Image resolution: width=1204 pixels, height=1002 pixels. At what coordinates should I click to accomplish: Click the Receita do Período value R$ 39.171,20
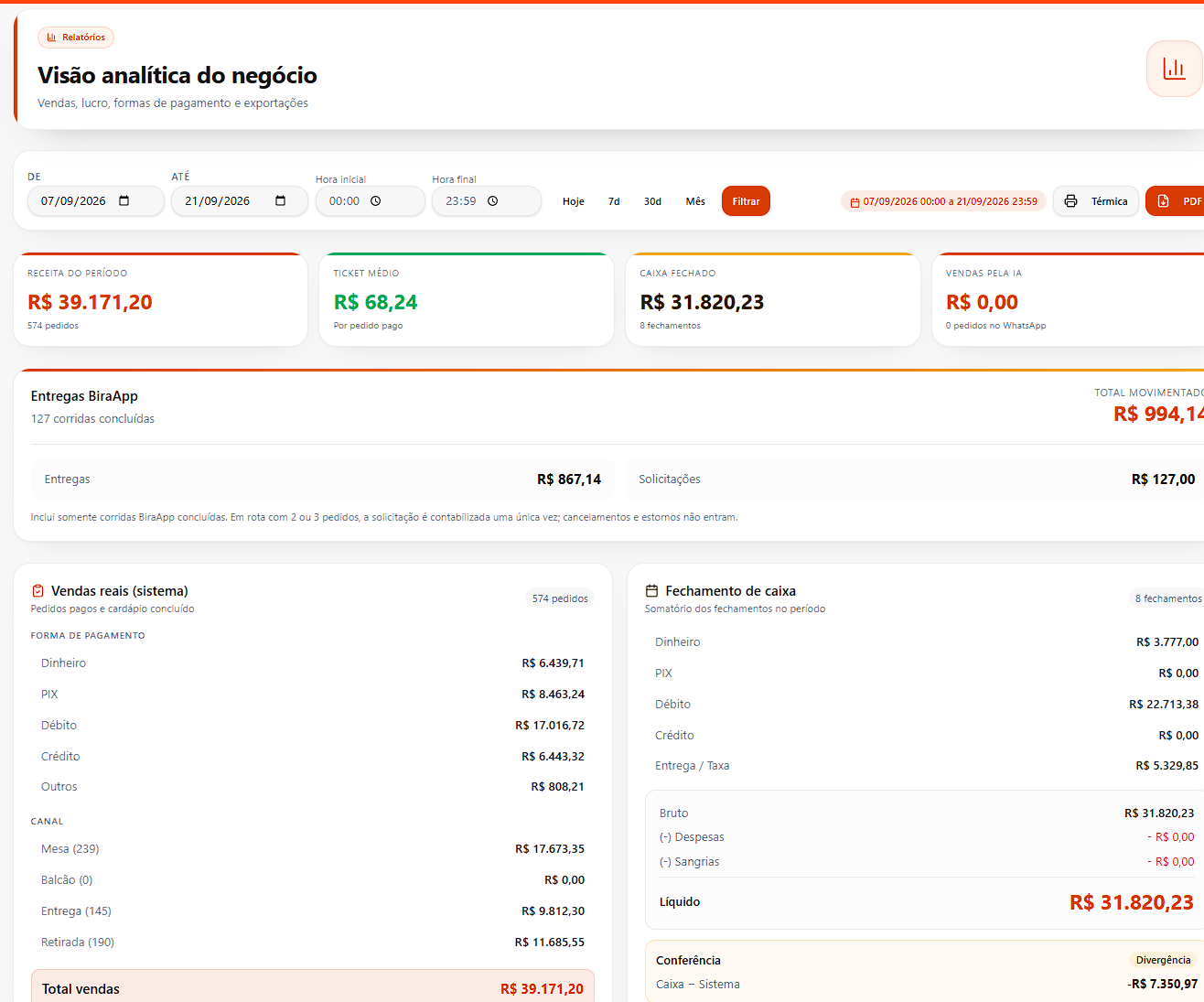[90, 302]
